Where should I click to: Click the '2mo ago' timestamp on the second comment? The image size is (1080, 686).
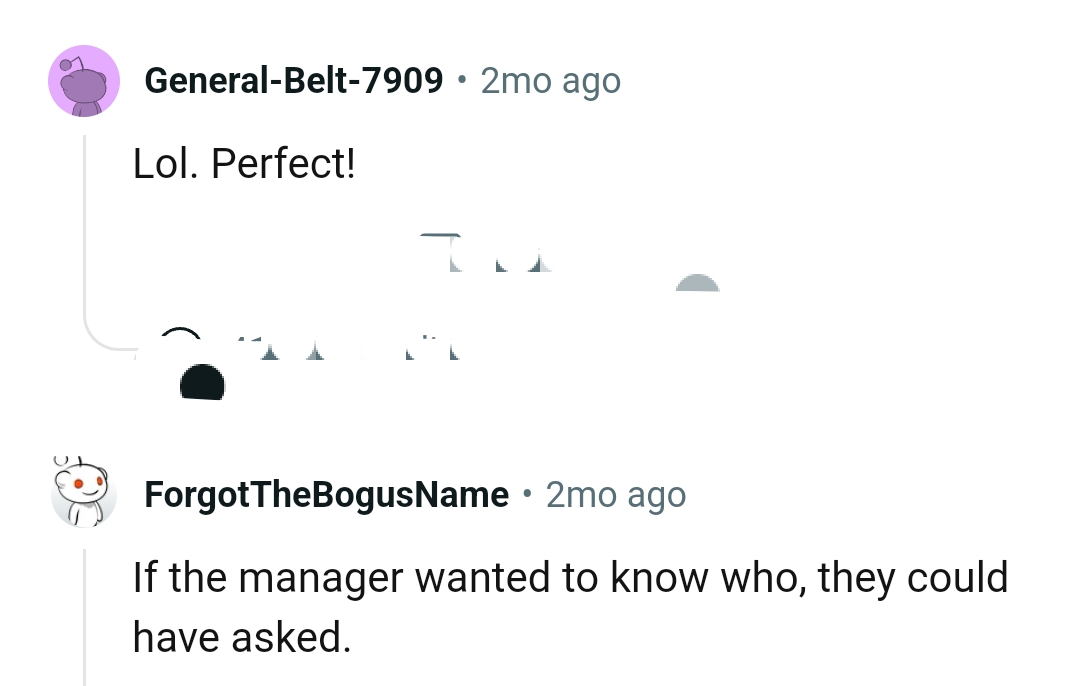click(614, 494)
